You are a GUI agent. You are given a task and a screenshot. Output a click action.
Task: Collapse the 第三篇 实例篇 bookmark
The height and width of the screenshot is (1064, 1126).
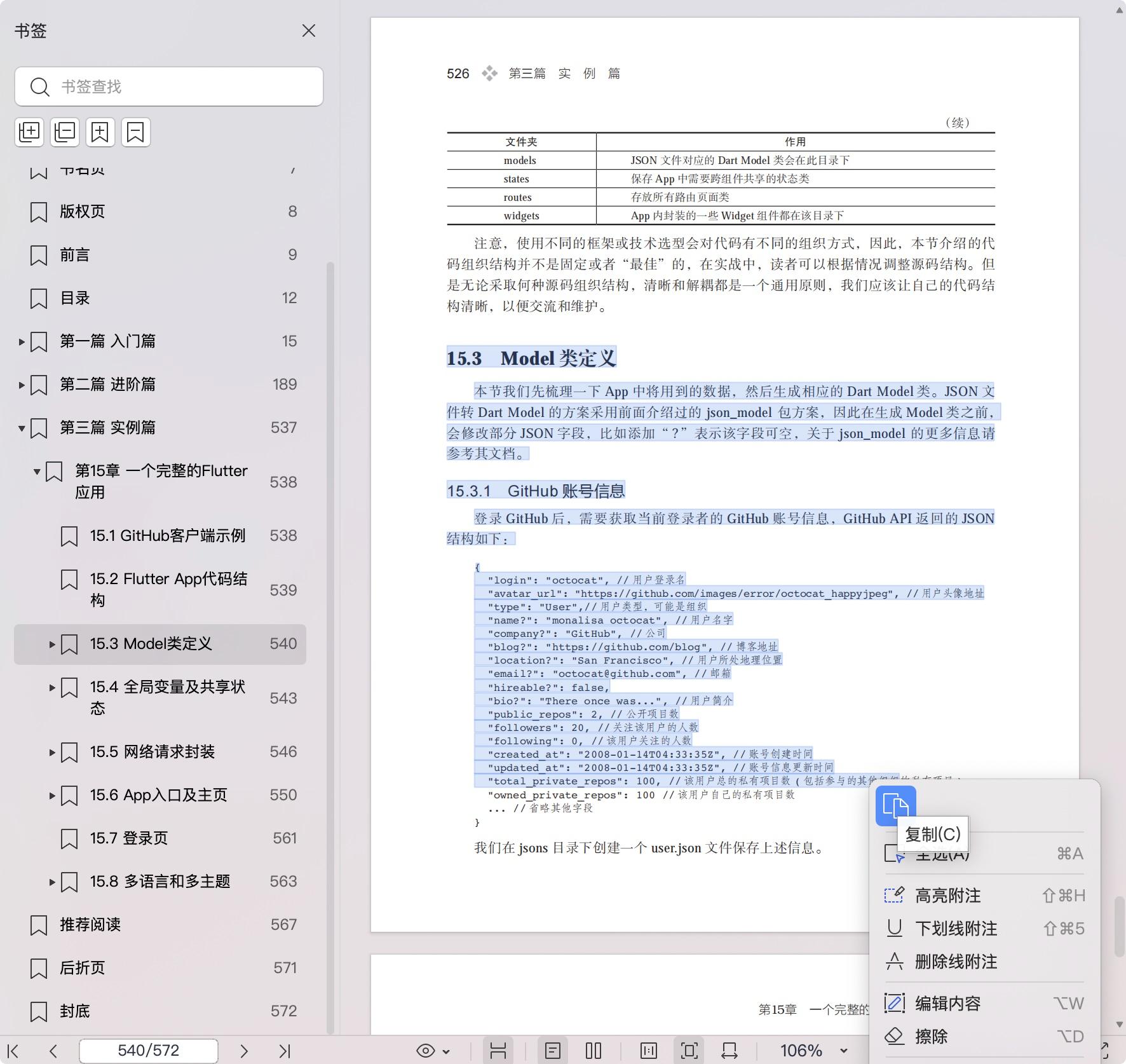[x=22, y=427]
